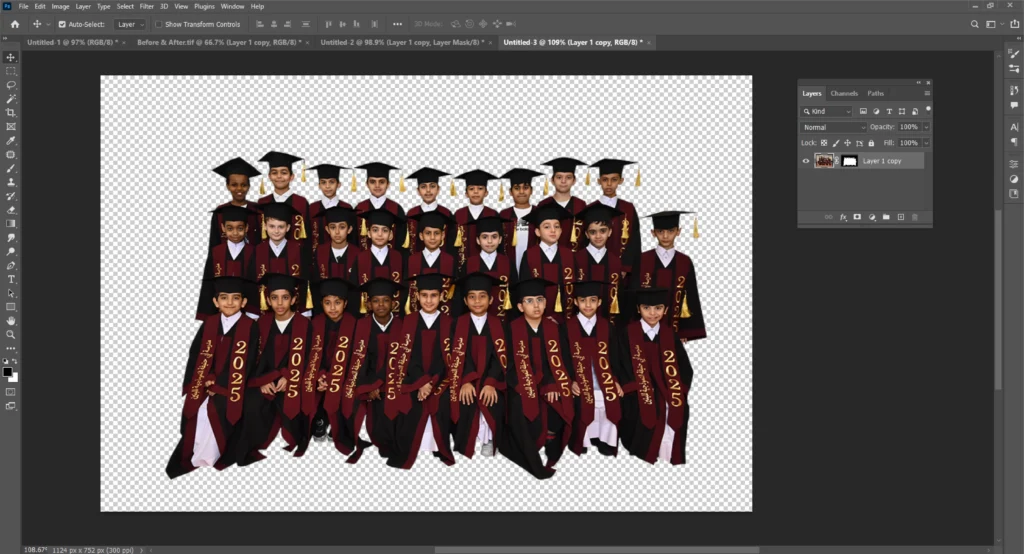Select the Crop tool
The image size is (1024, 554).
[x=11, y=113]
